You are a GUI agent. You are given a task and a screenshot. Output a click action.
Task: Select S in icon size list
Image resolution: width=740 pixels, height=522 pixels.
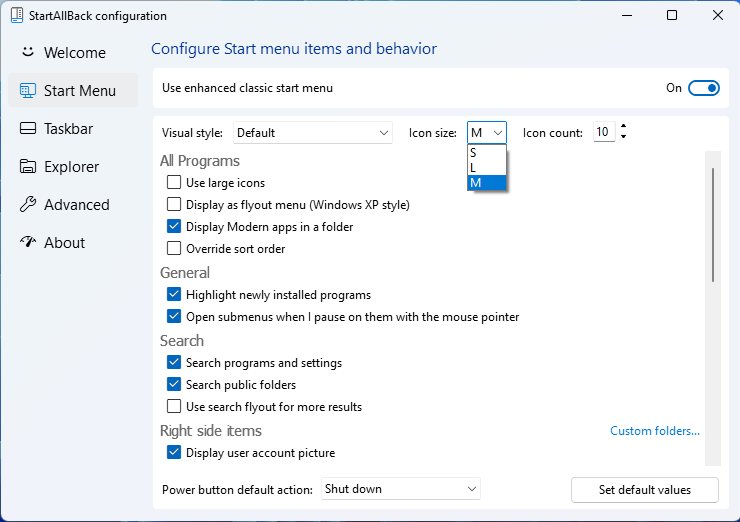[487, 152]
